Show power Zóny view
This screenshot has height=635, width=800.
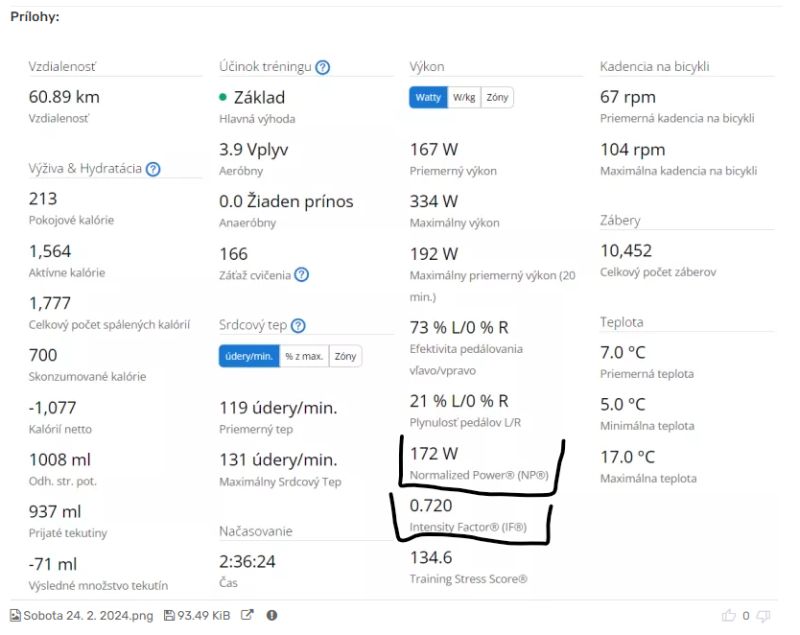point(497,97)
